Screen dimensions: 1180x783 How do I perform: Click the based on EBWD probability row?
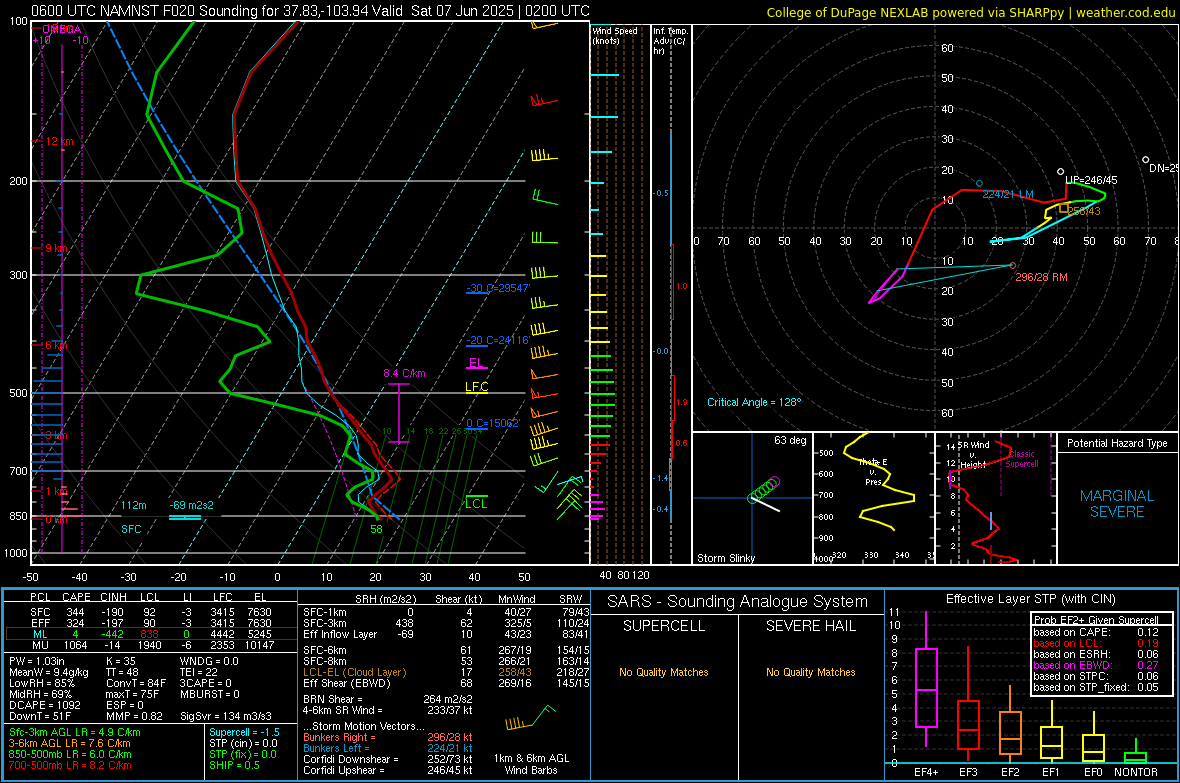[1096, 666]
